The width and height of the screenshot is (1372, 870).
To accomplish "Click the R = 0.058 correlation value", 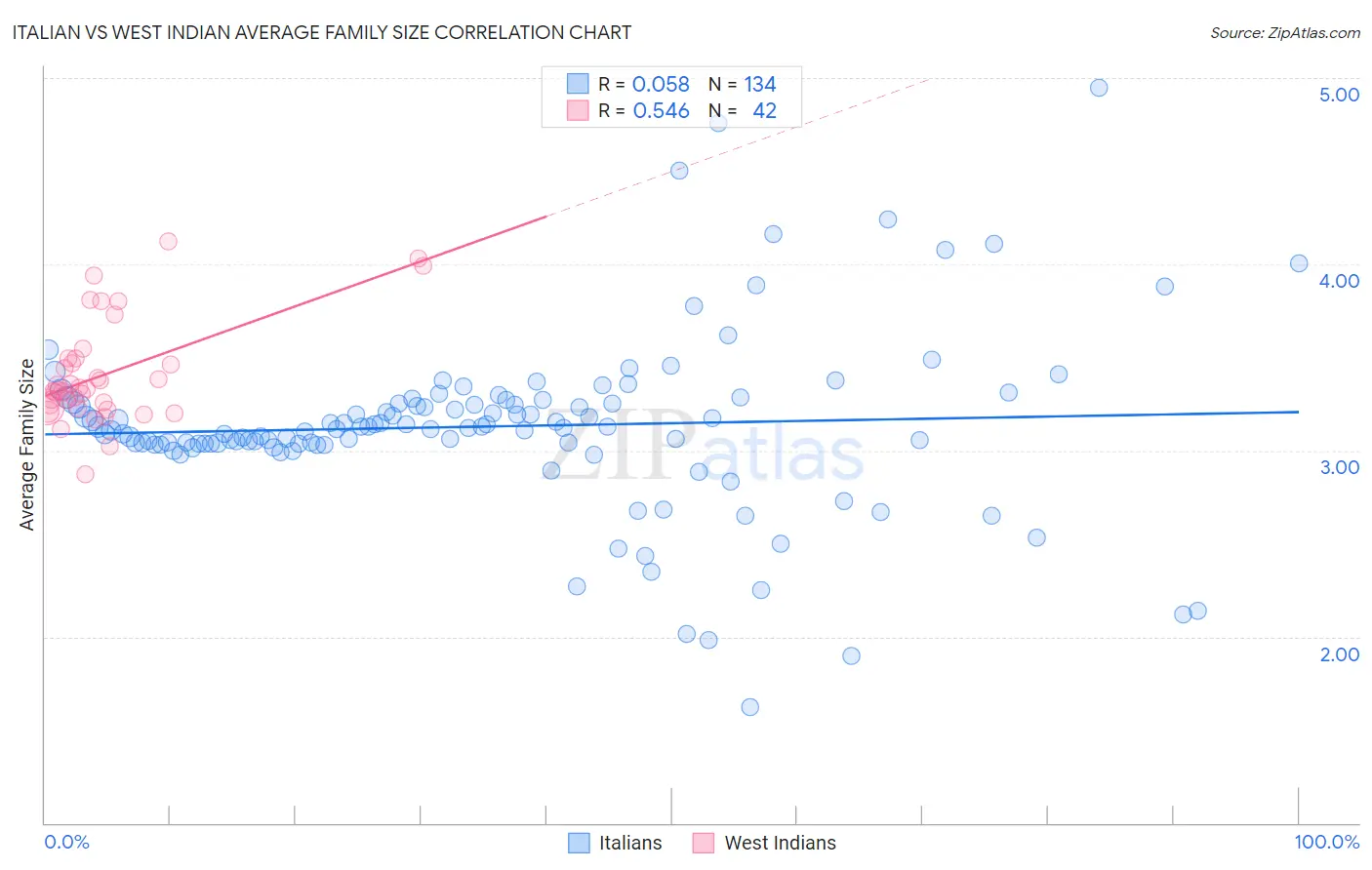I will [x=644, y=84].
